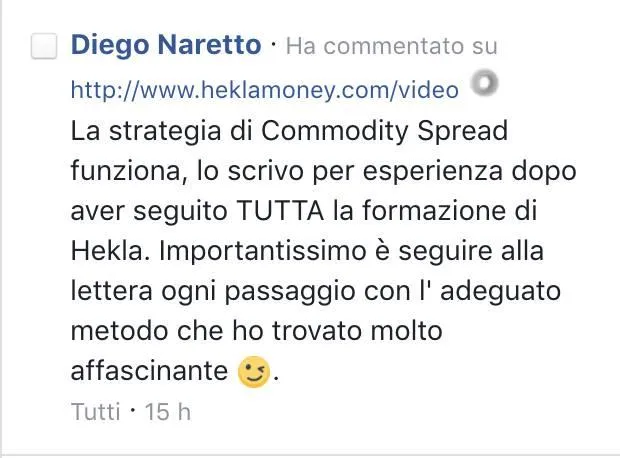Viewport: 620px width, 458px height.
Task: Click the line starting 'funziona, lo scrivo'
Action: 323,172
